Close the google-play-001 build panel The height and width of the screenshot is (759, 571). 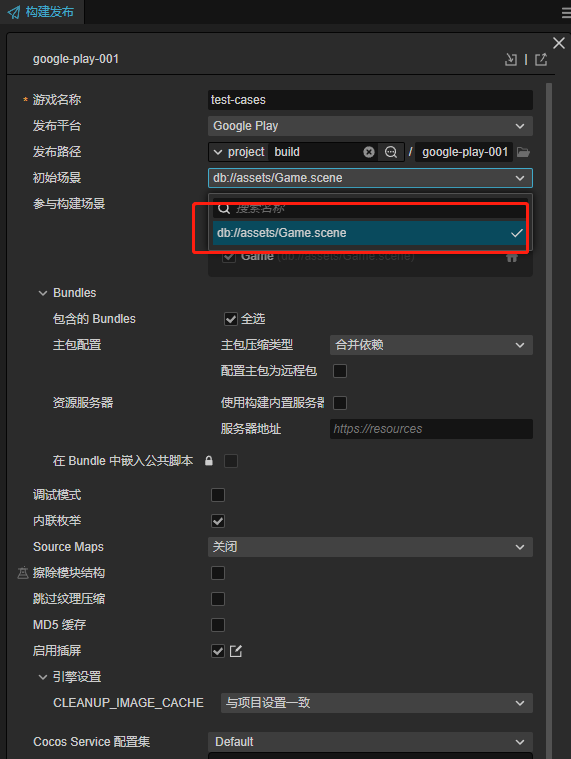click(559, 43)
